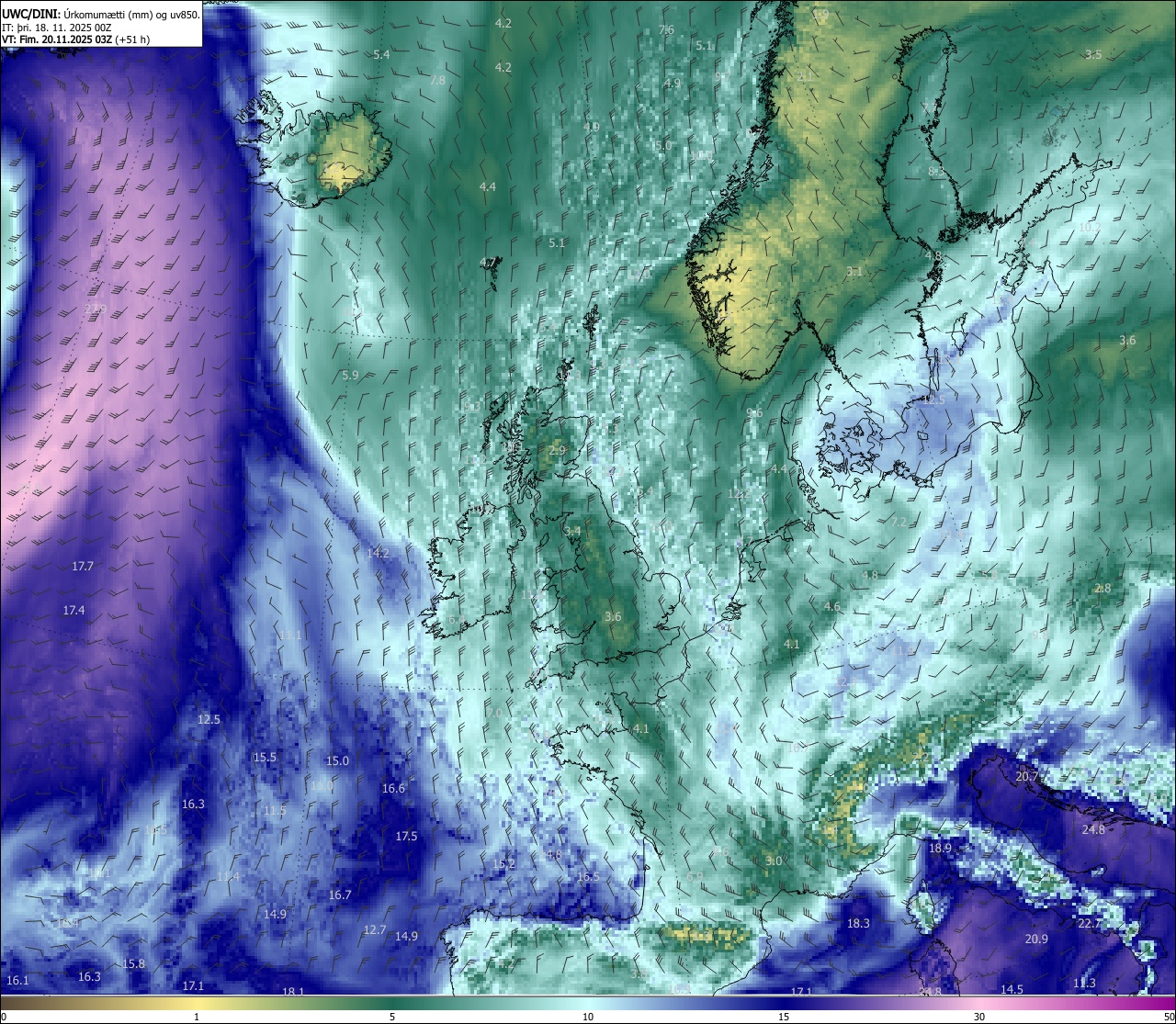Click the 2.9 value over Scotland
Screen dimensions: 1176x1024
pos(558,450)
